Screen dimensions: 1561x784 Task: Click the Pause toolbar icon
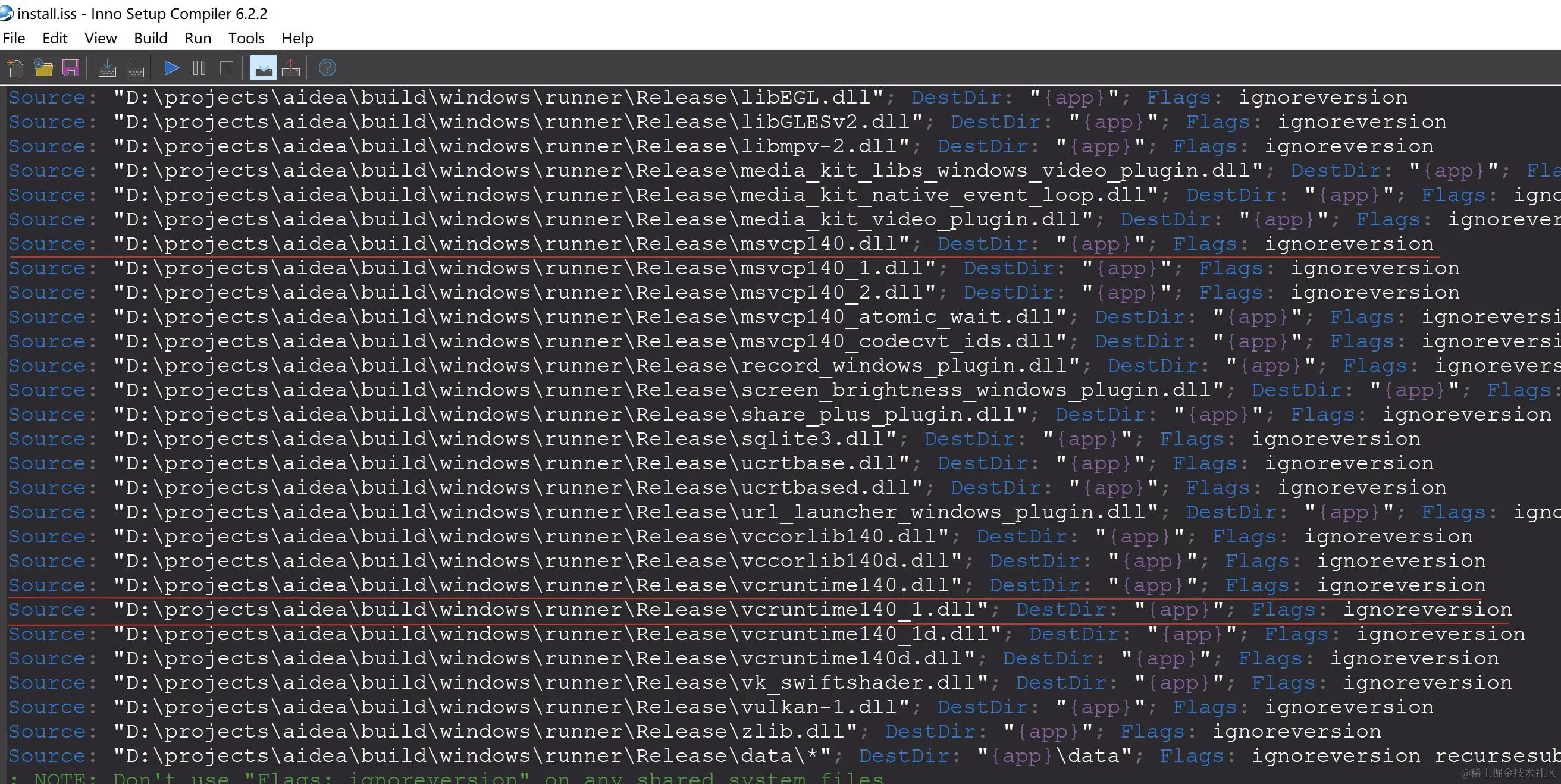point(199,68)
